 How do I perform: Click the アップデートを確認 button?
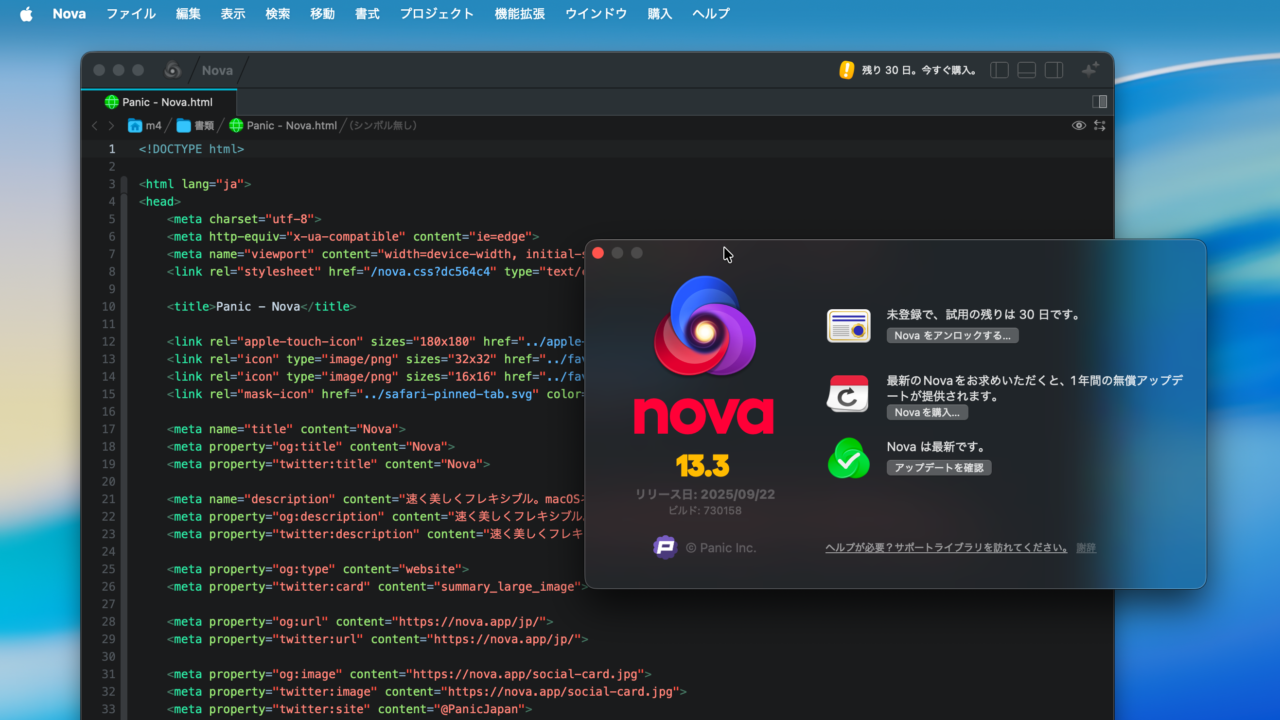tap(939, 467)
